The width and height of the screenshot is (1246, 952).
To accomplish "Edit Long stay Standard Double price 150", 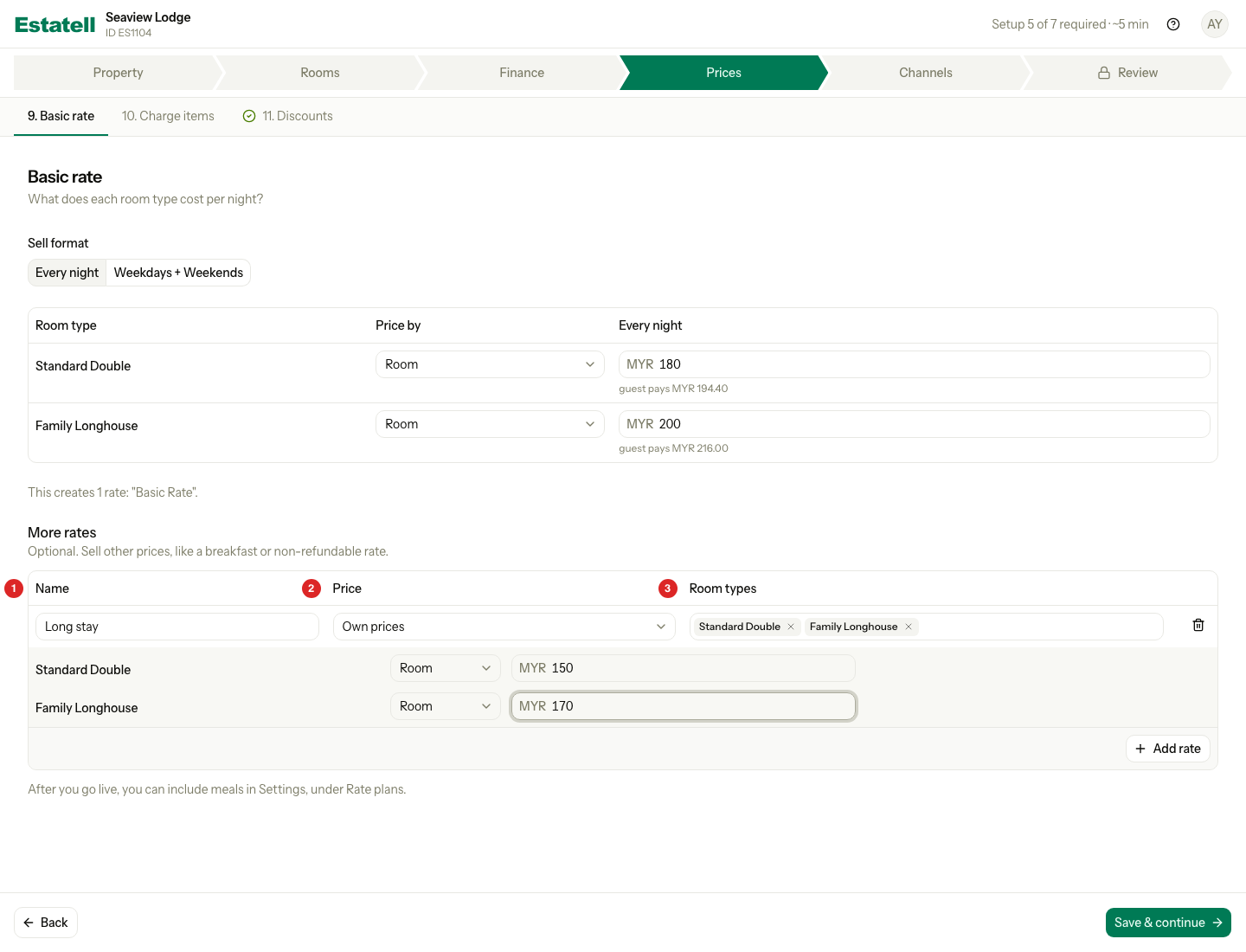I will tap(684, 668).
